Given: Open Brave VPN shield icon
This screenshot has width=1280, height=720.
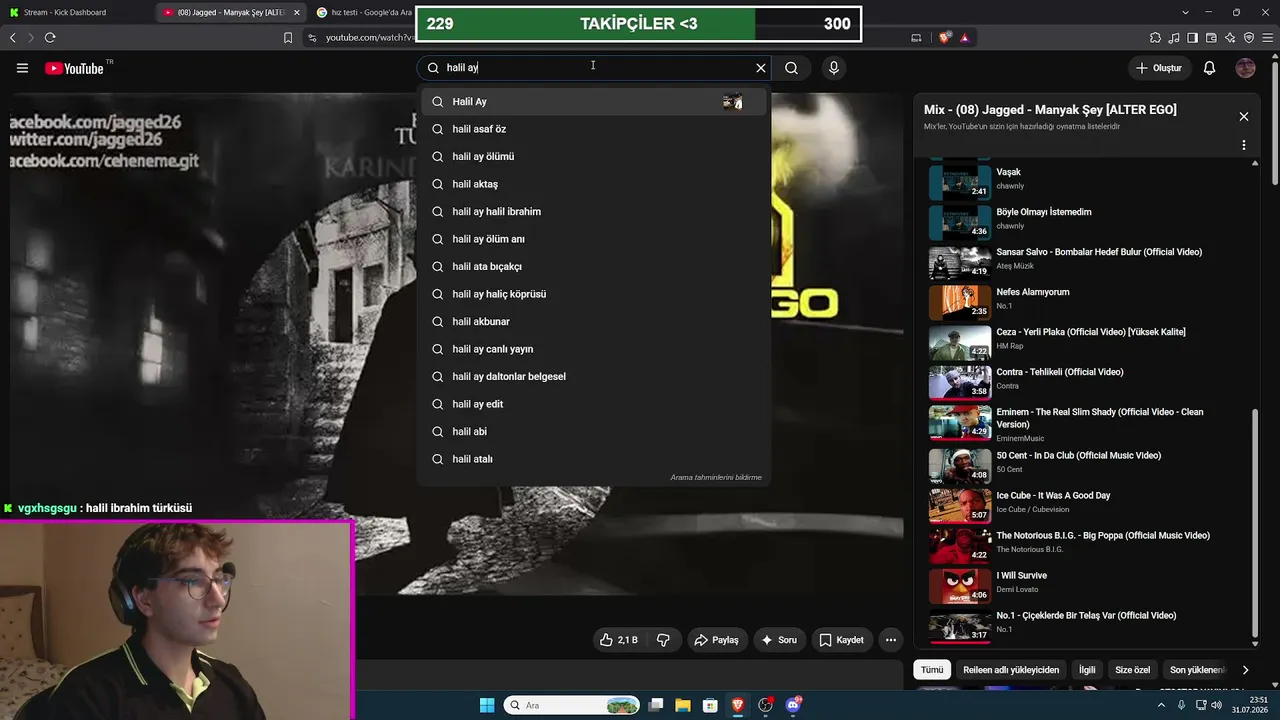Looking at the screenshot, I should tap(1249, 37).
